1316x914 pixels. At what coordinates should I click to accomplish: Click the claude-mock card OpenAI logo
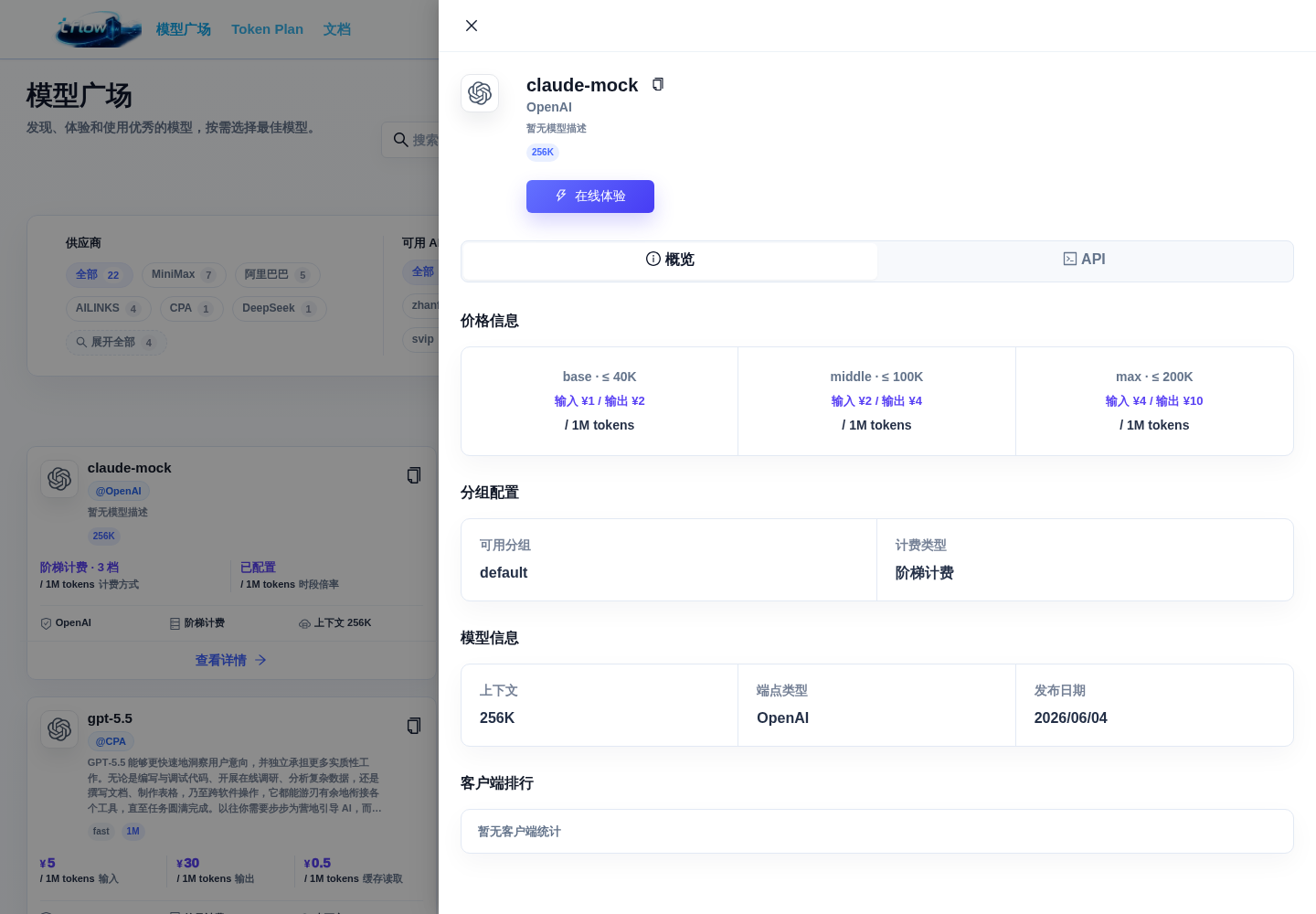coord(59,479)
